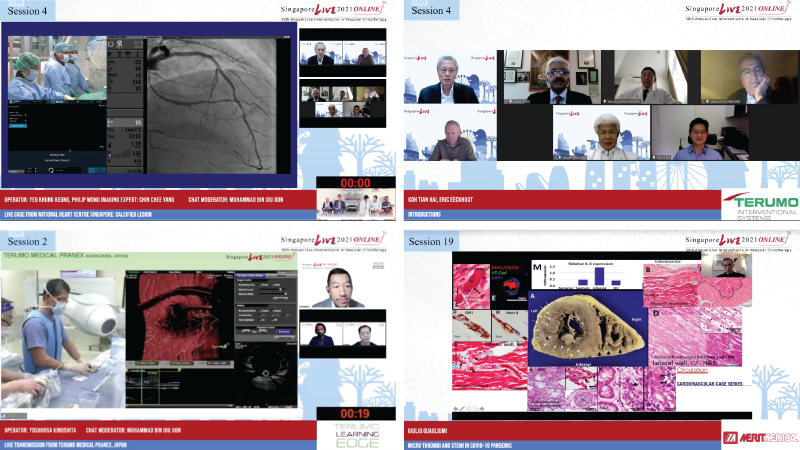Click Singapore LIVE logo in Session 19 panel

739,240
